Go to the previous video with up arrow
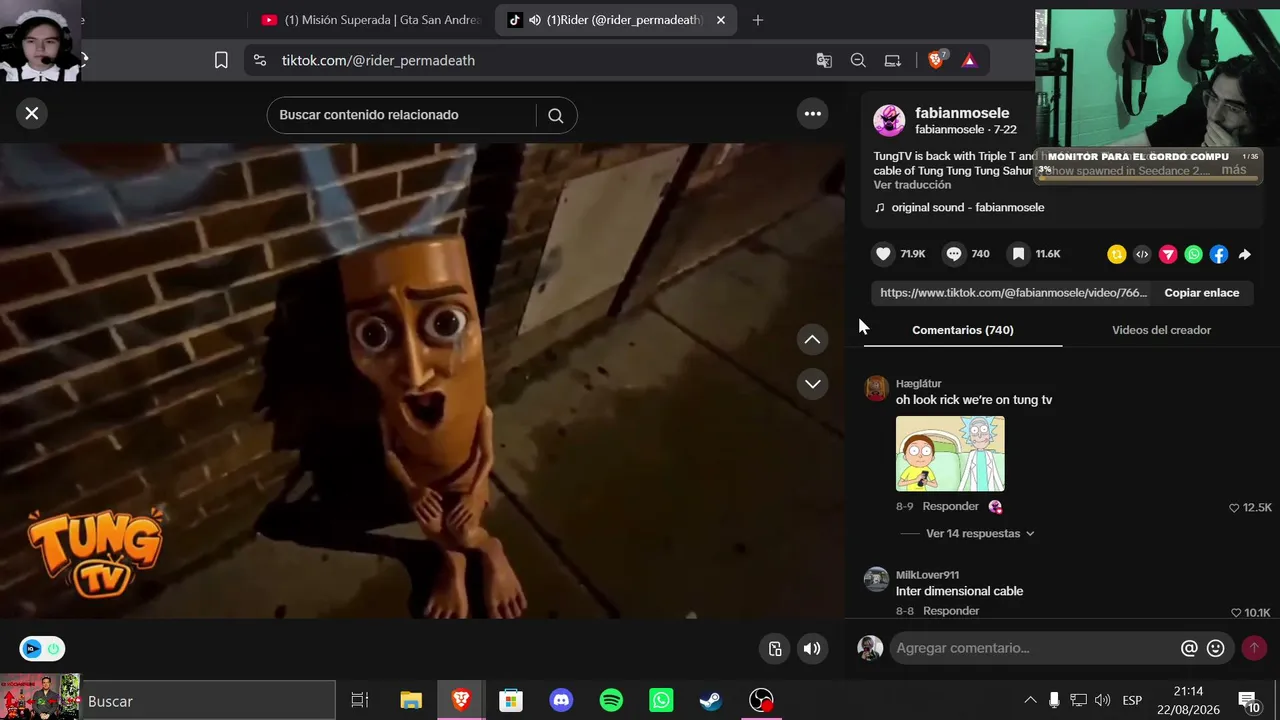The image size is (1280, 720). 812,340
